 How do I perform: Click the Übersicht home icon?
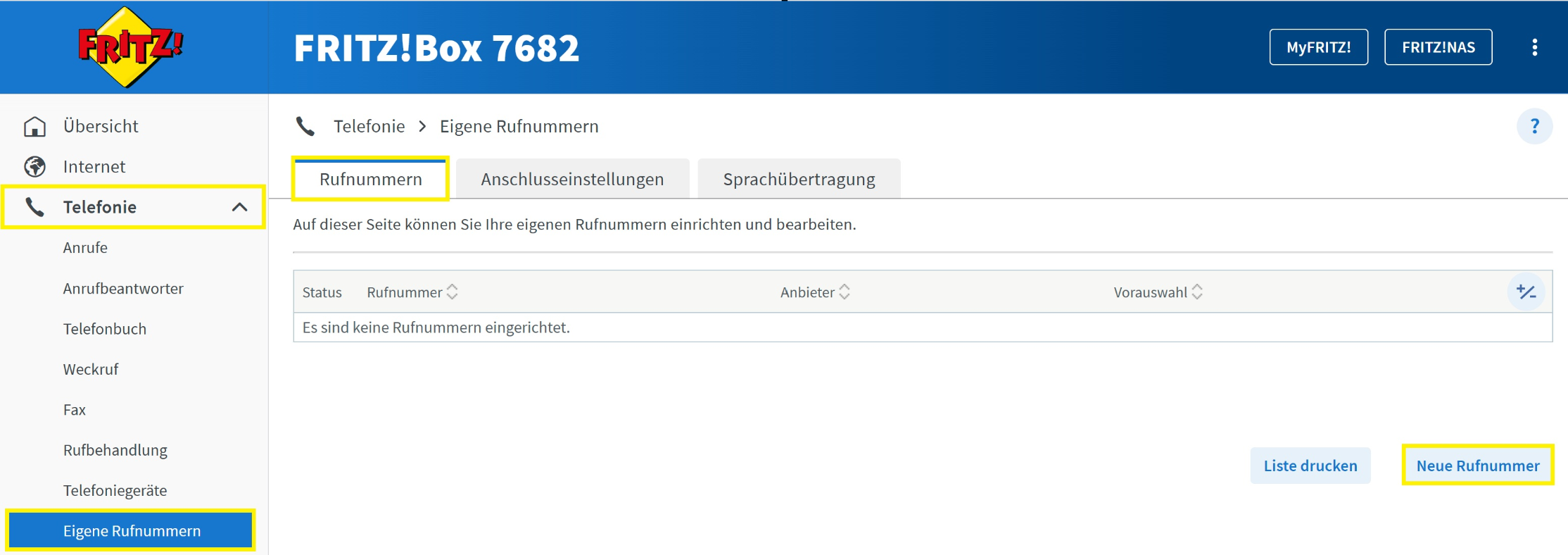34,126
